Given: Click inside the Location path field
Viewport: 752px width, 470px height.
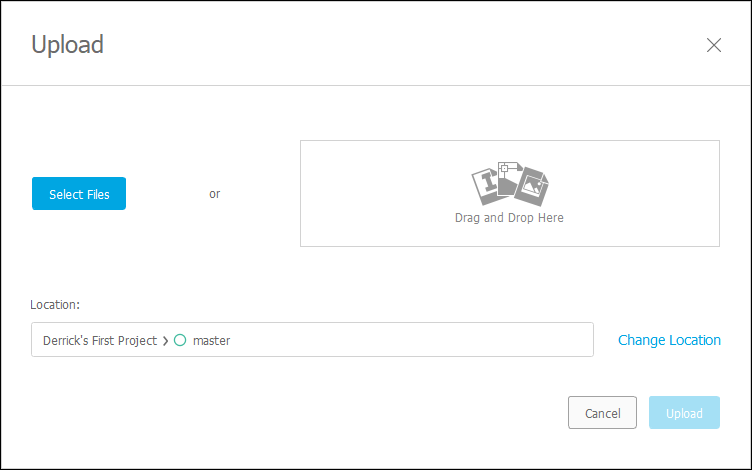Looking at the screenshot, I should (x=400, y=340).
